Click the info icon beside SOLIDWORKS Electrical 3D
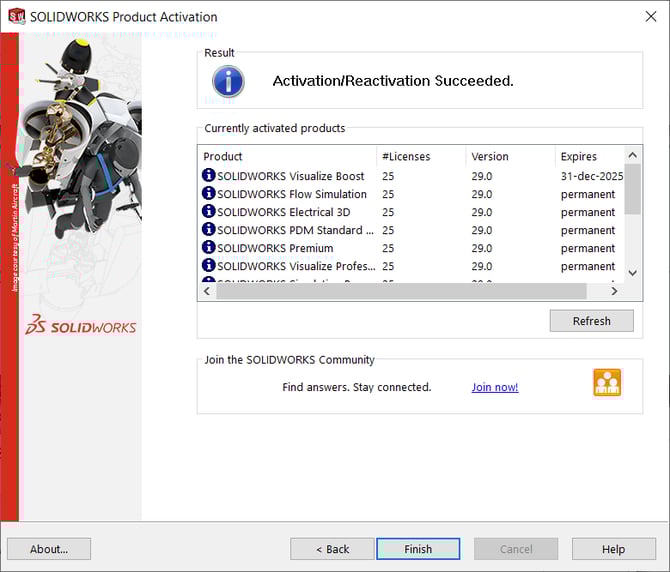670x572 pixels. [208, 212]
